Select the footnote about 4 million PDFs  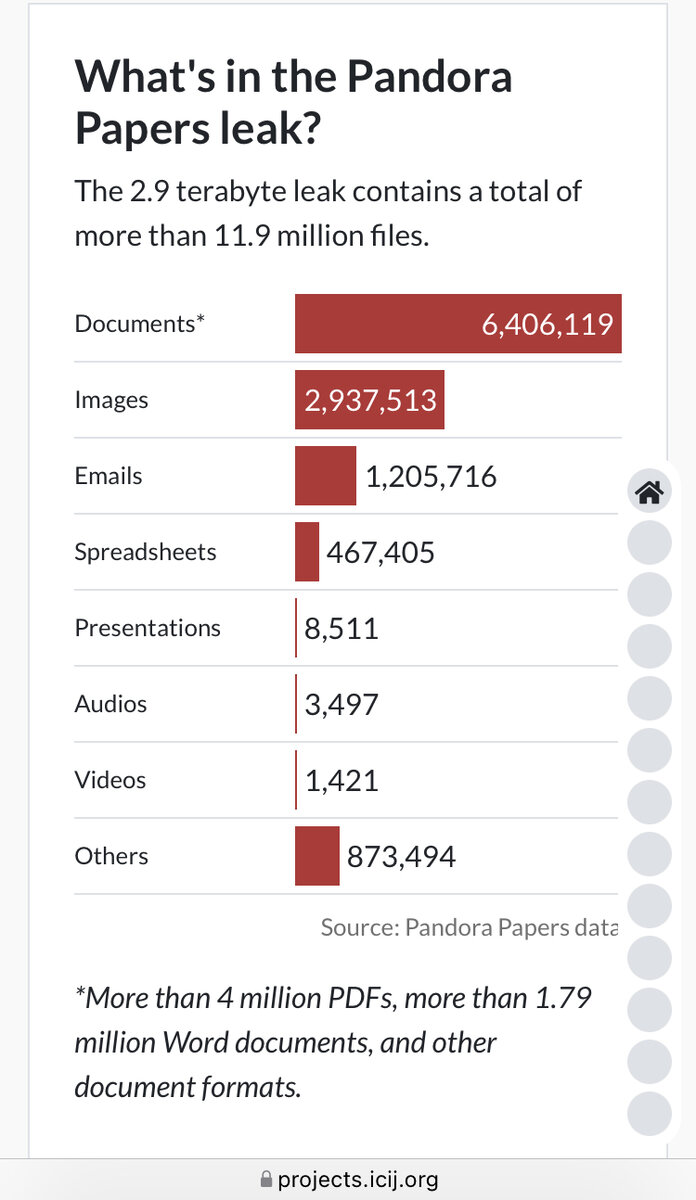coord(333,1043)
